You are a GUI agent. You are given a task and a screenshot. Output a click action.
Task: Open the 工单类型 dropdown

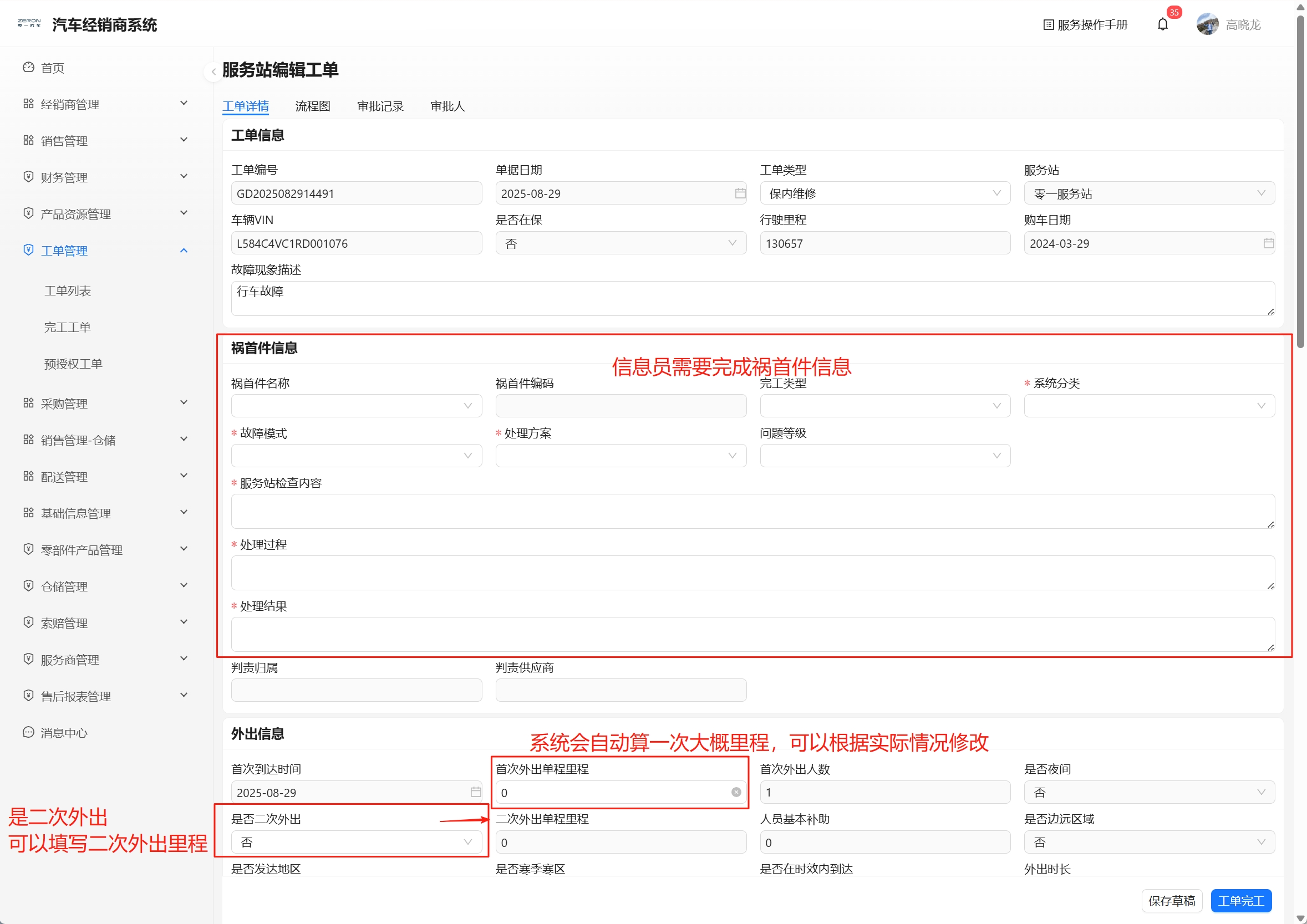885,193
